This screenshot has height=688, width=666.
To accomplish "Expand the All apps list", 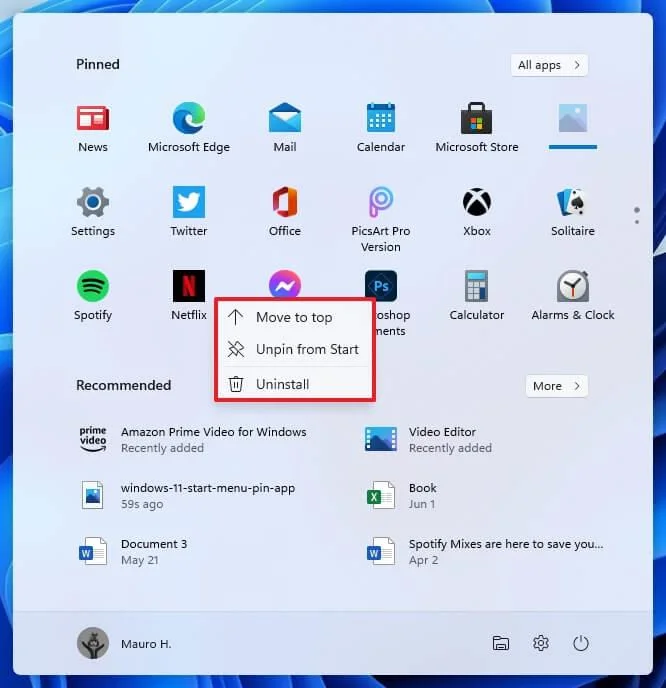I will [x=549, y=65].
